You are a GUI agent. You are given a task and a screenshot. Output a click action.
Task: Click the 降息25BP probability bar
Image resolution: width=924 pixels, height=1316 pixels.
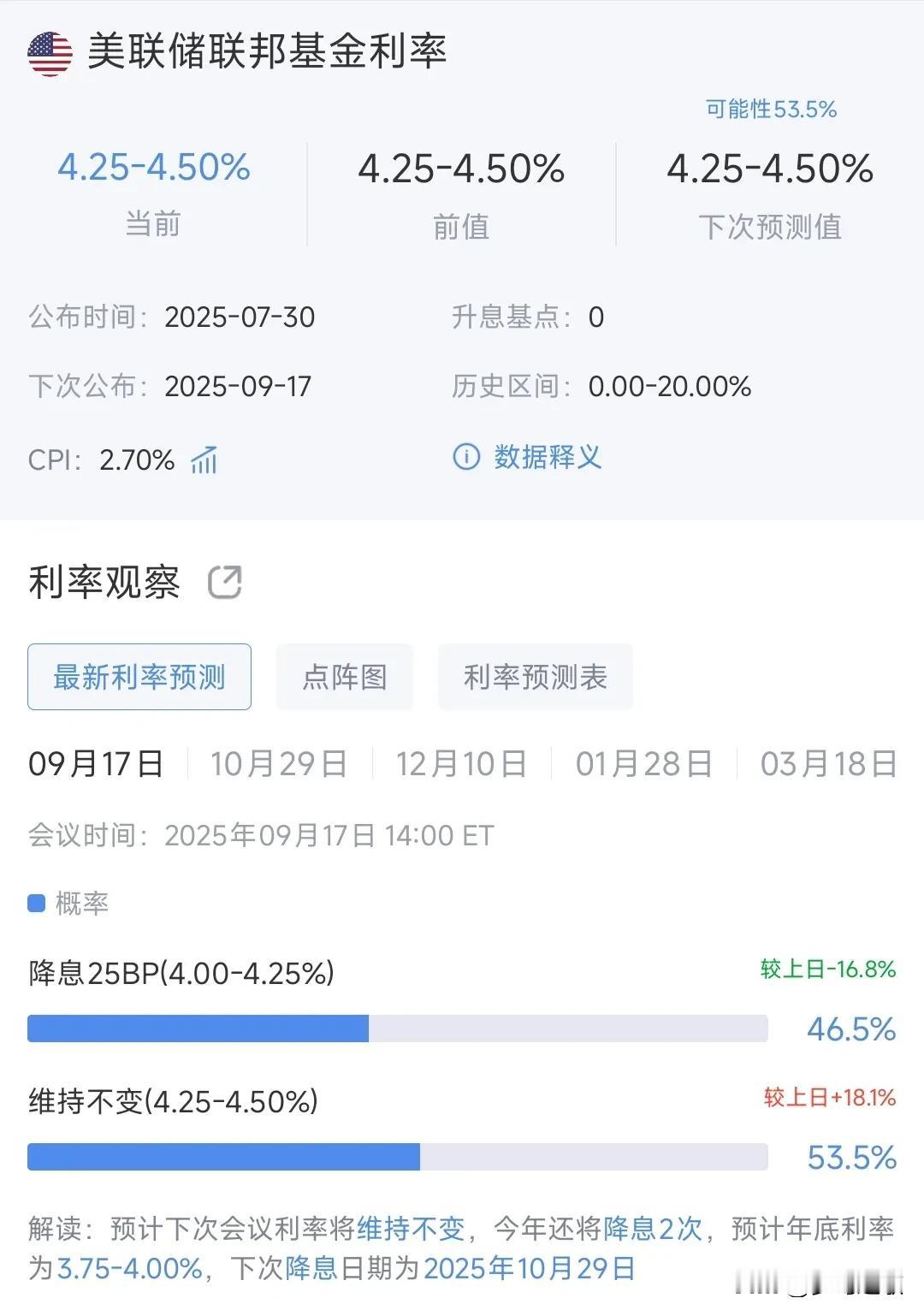[x=398, y=1028]
